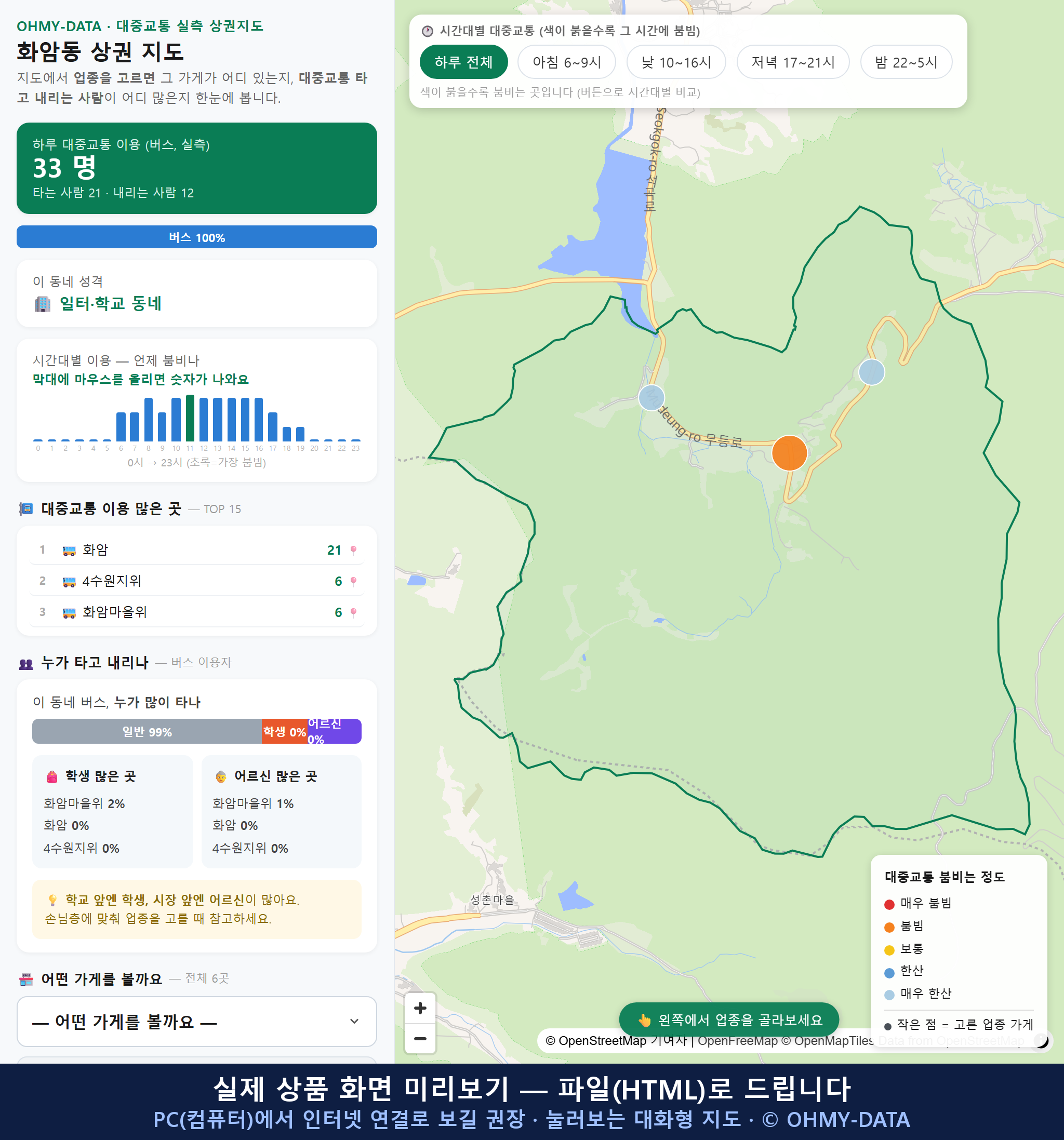The height and width of the screenshot is (1140, 1064).
Task: Click the bus icon in the 4수원지위 row
Action: click(69, 582)
